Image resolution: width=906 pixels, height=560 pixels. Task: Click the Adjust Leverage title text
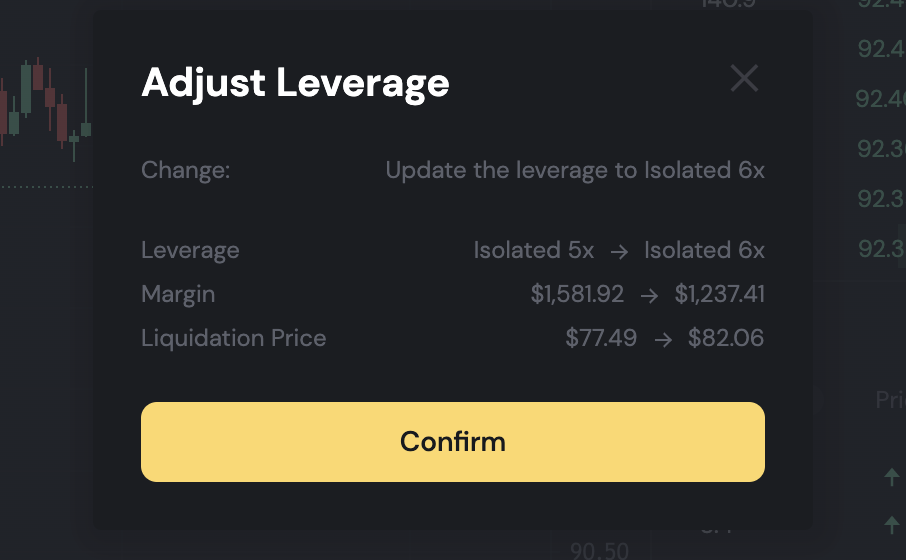tap(295, 82)
